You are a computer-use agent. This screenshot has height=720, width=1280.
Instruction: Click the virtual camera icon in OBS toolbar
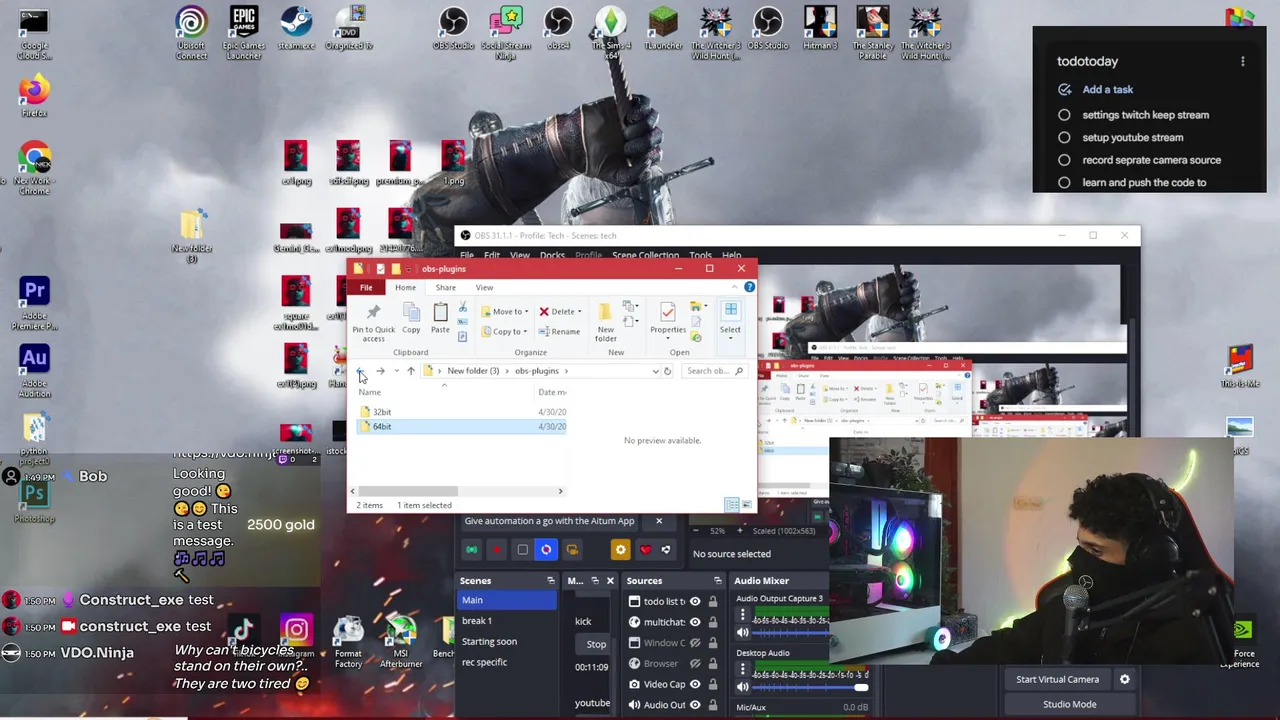coord(572,550)
